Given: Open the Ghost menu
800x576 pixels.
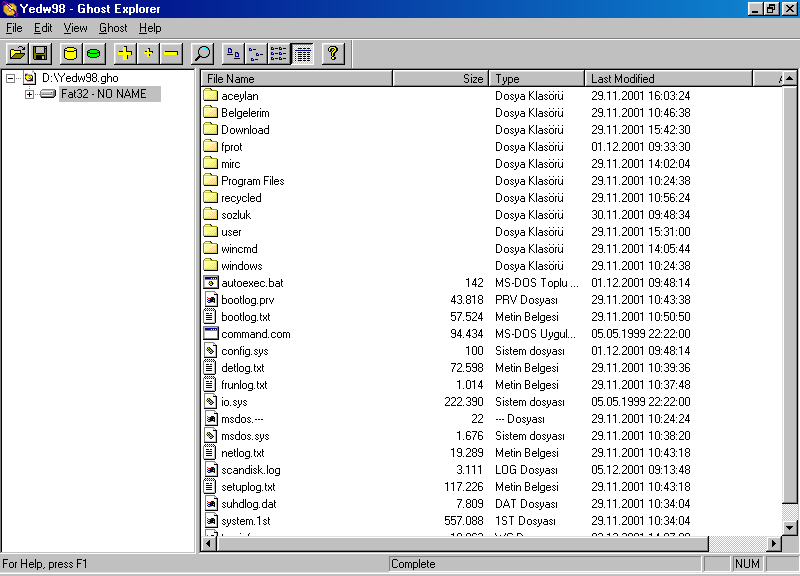Looking at the screenshot, I should pos(113,28).
